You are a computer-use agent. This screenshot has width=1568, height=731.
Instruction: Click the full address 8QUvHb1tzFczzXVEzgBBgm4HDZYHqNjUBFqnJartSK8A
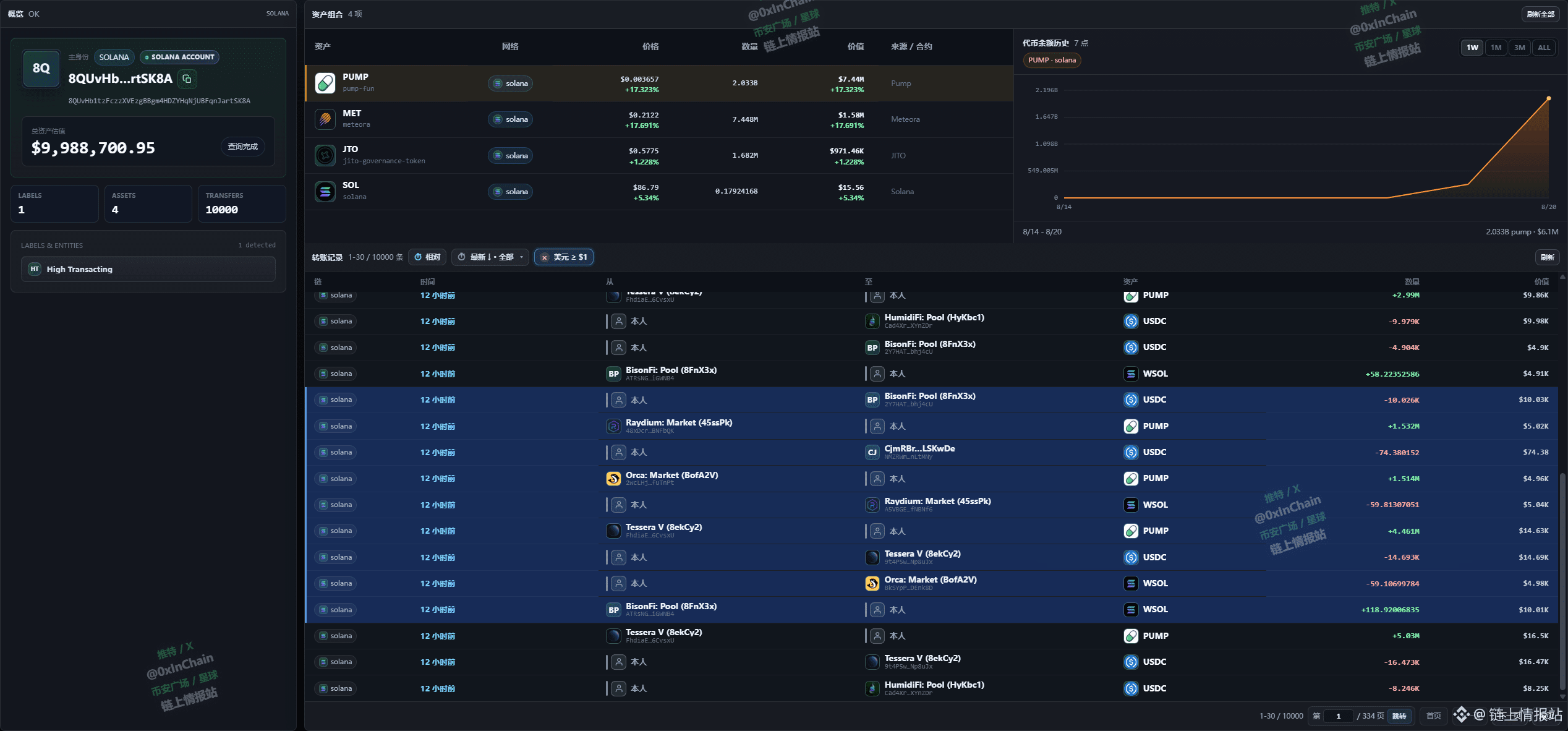(x=160, y=101)
